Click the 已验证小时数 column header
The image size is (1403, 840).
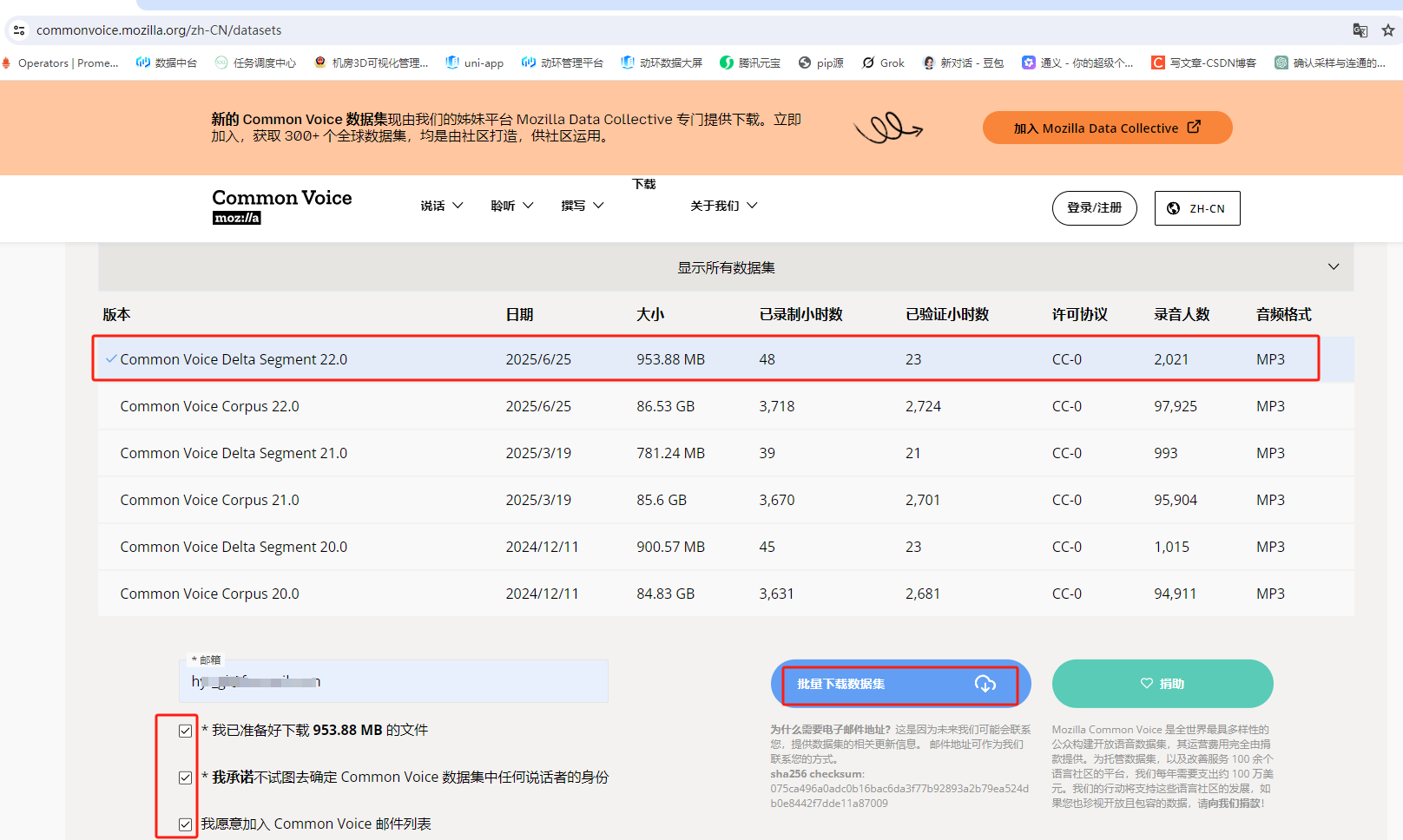point(947,314)
